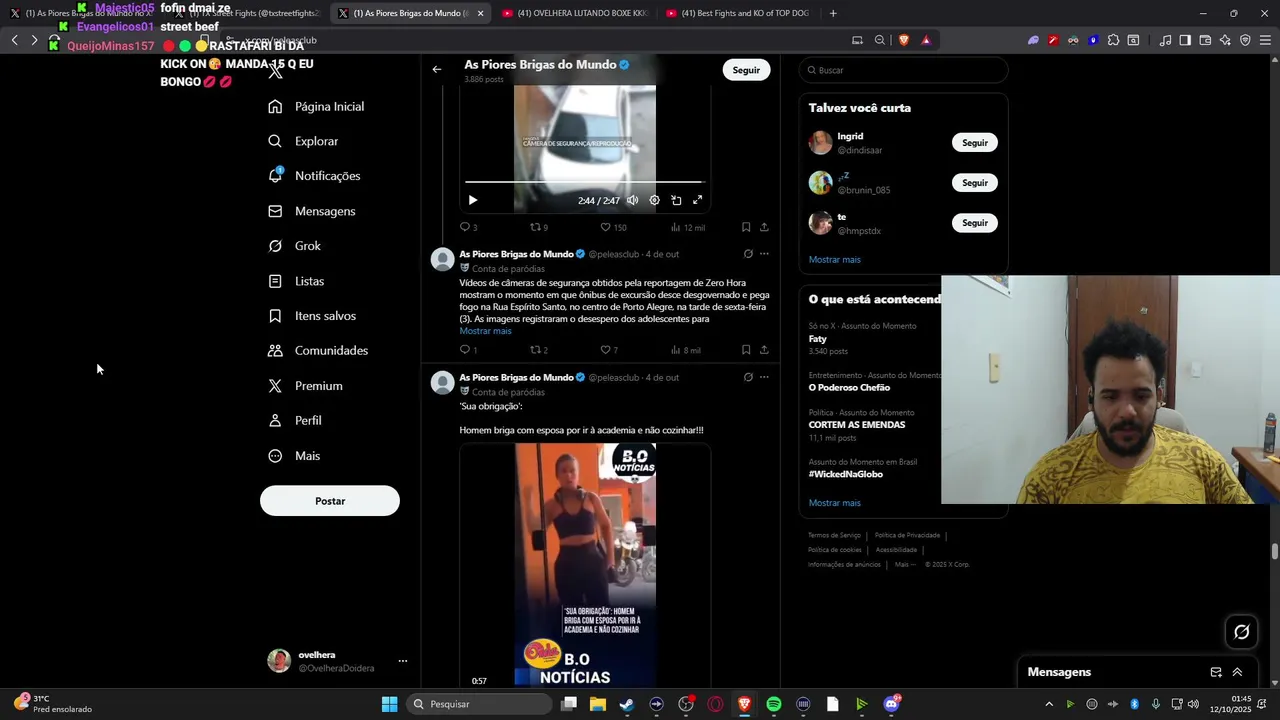Toggle the browser sidebar panel
1280x720 pixels.
[1185, 40]
